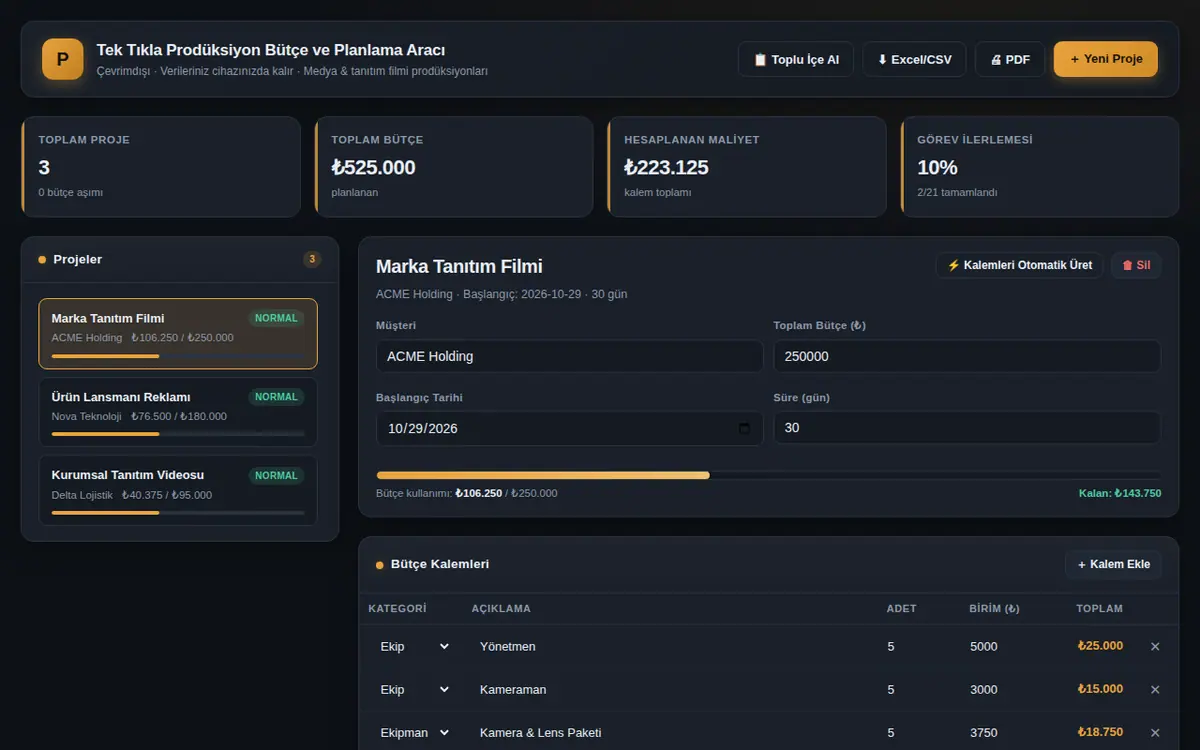
Task: Click the Adet field in Yönetmen row
Action: (x=915, y=647)
